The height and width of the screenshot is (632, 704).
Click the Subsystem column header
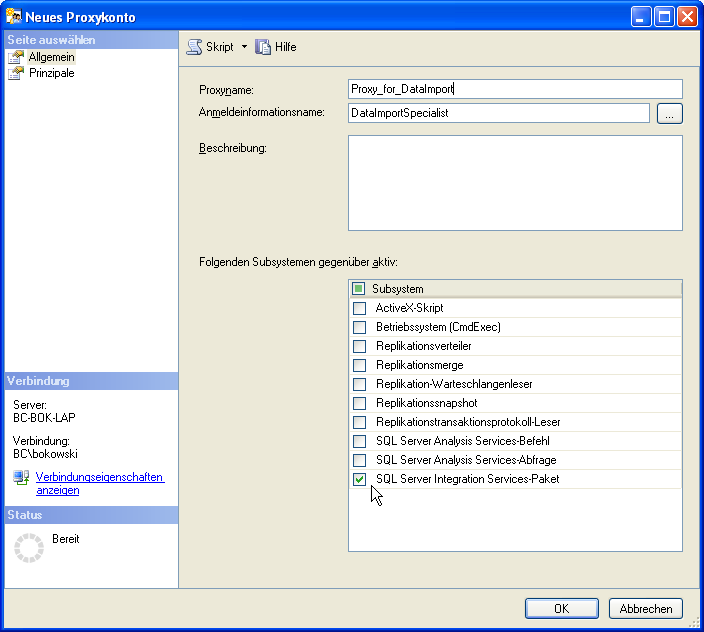click(x=515, y=289)
